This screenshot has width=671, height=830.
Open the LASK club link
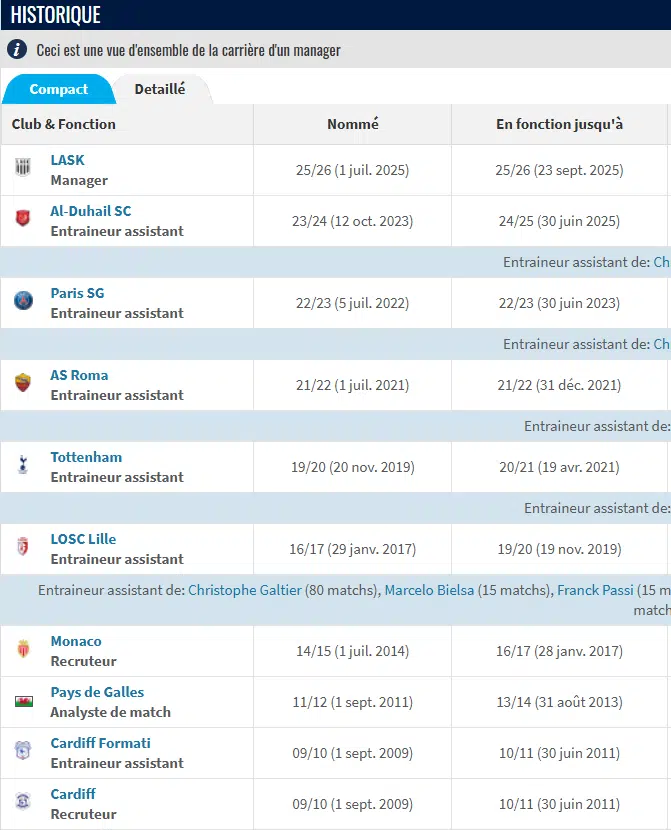click(x=68, y=160)
